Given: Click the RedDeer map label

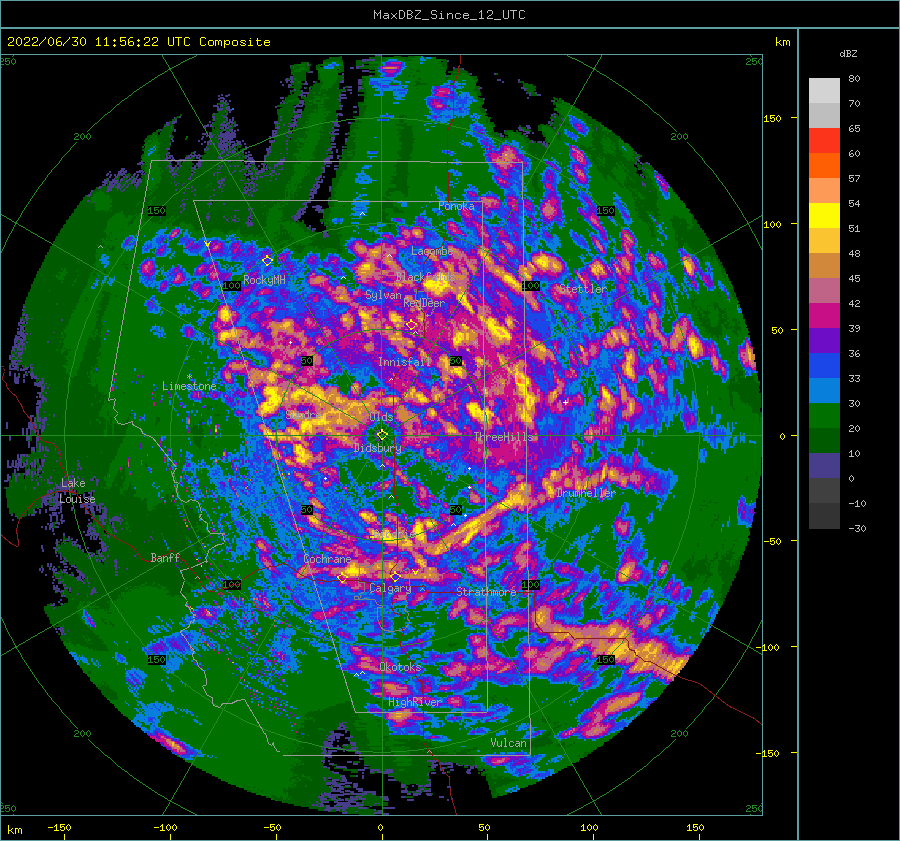Looking at the screenshot, I should tap(424, 303).
